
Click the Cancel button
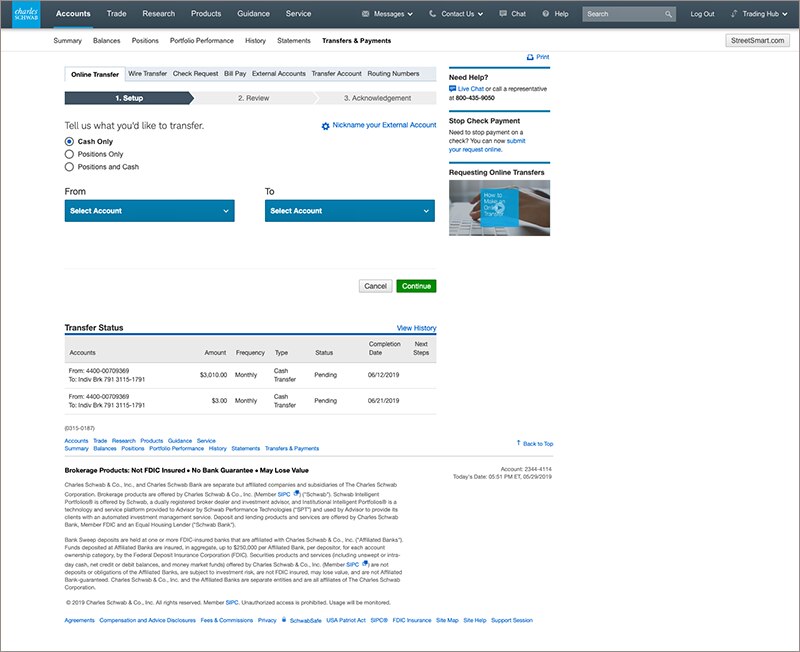click(x=376, y=286)
